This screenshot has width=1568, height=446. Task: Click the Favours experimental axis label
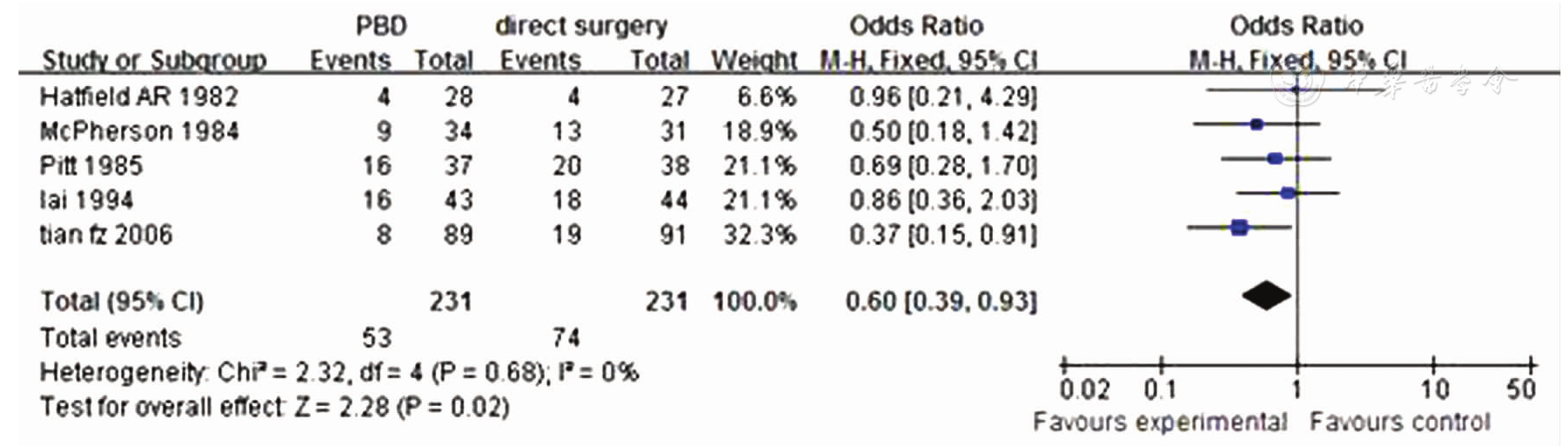(1160, 423)
